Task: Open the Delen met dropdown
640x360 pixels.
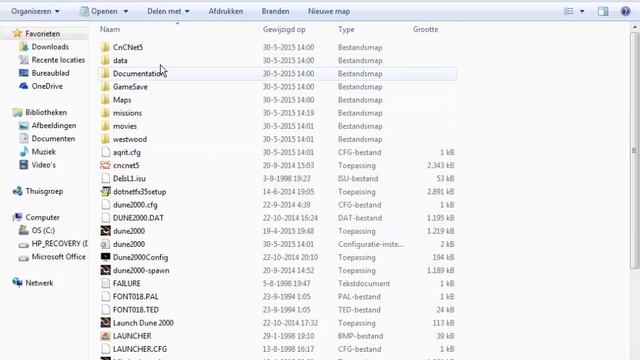Action: (168, 11)
